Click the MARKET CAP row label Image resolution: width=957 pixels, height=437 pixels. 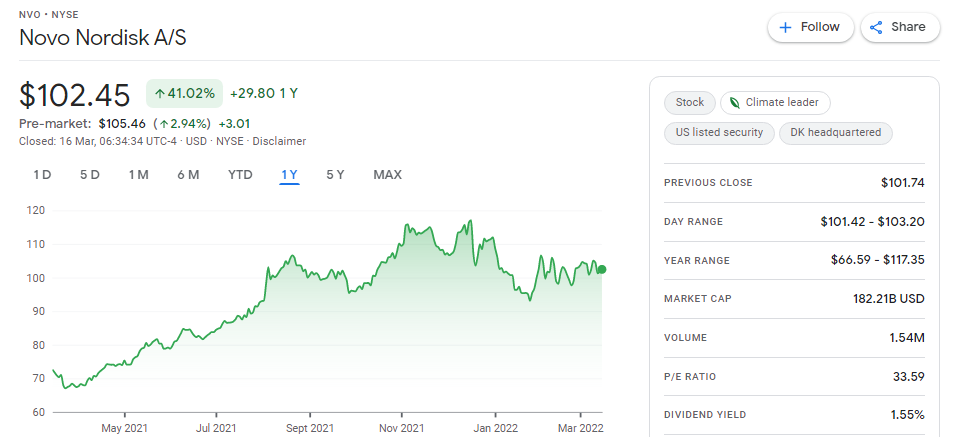click(x=698, y=299)
